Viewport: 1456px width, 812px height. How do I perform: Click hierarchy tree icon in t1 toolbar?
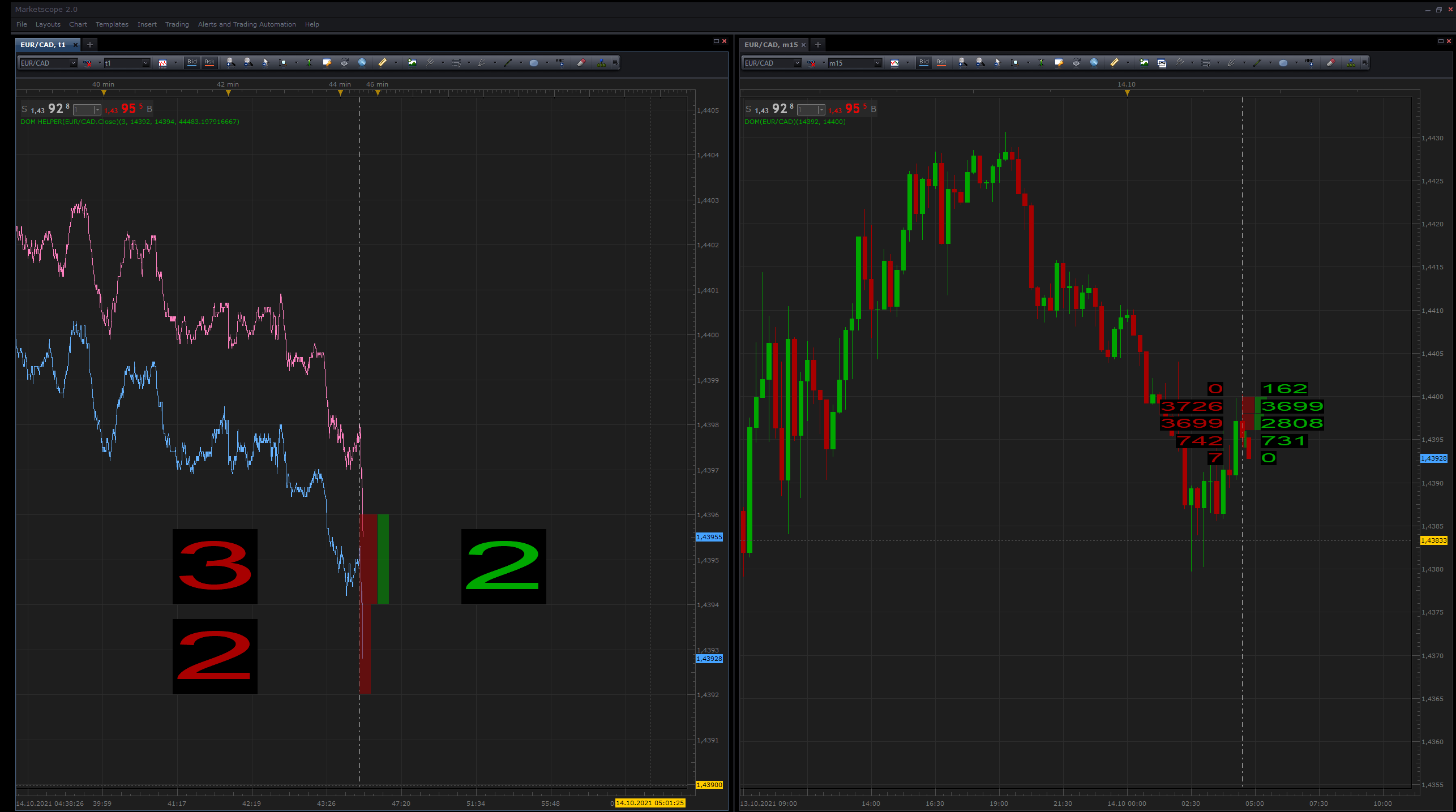[x=601, y=63]
